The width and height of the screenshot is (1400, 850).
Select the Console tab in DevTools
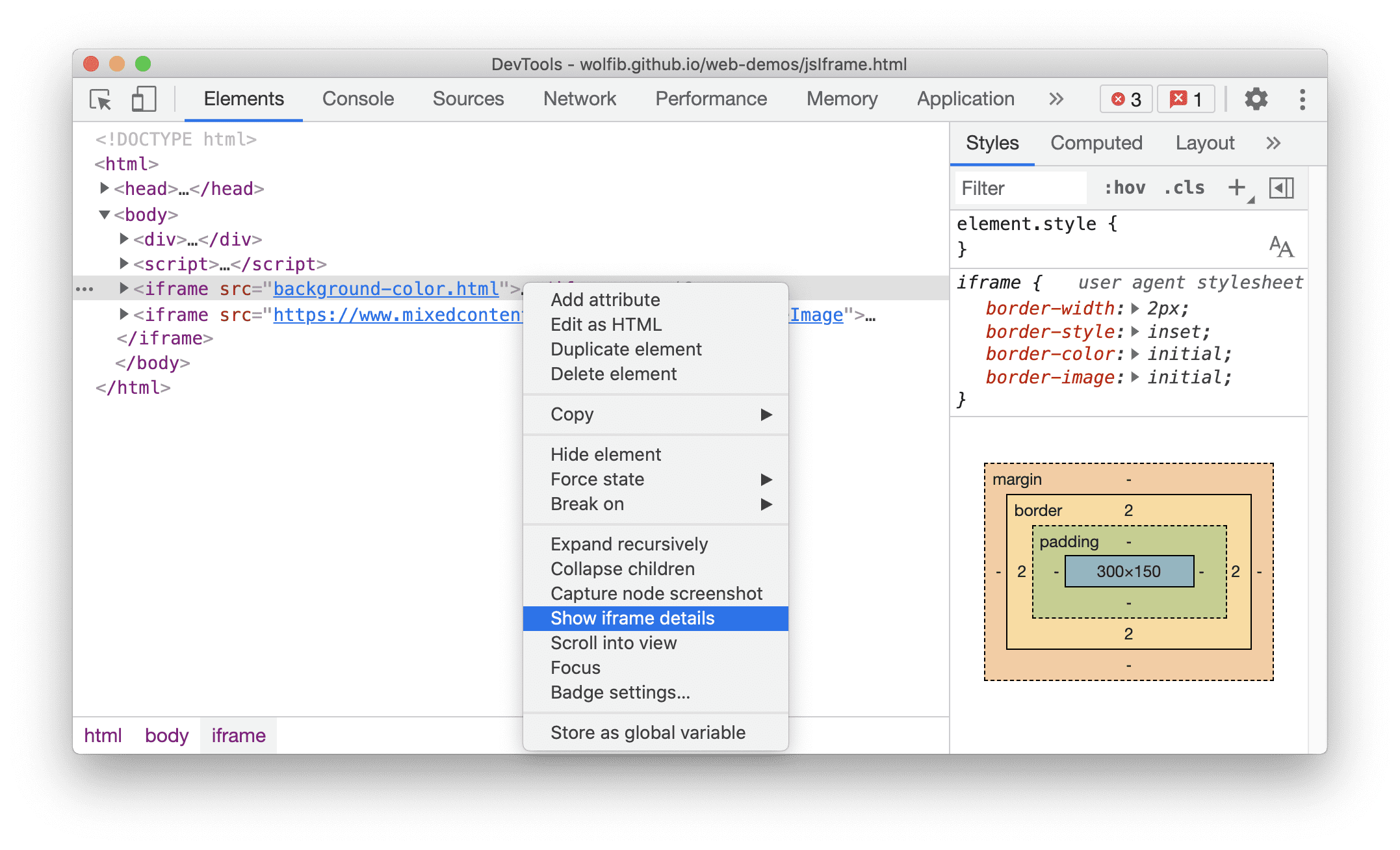click(358, 98)
